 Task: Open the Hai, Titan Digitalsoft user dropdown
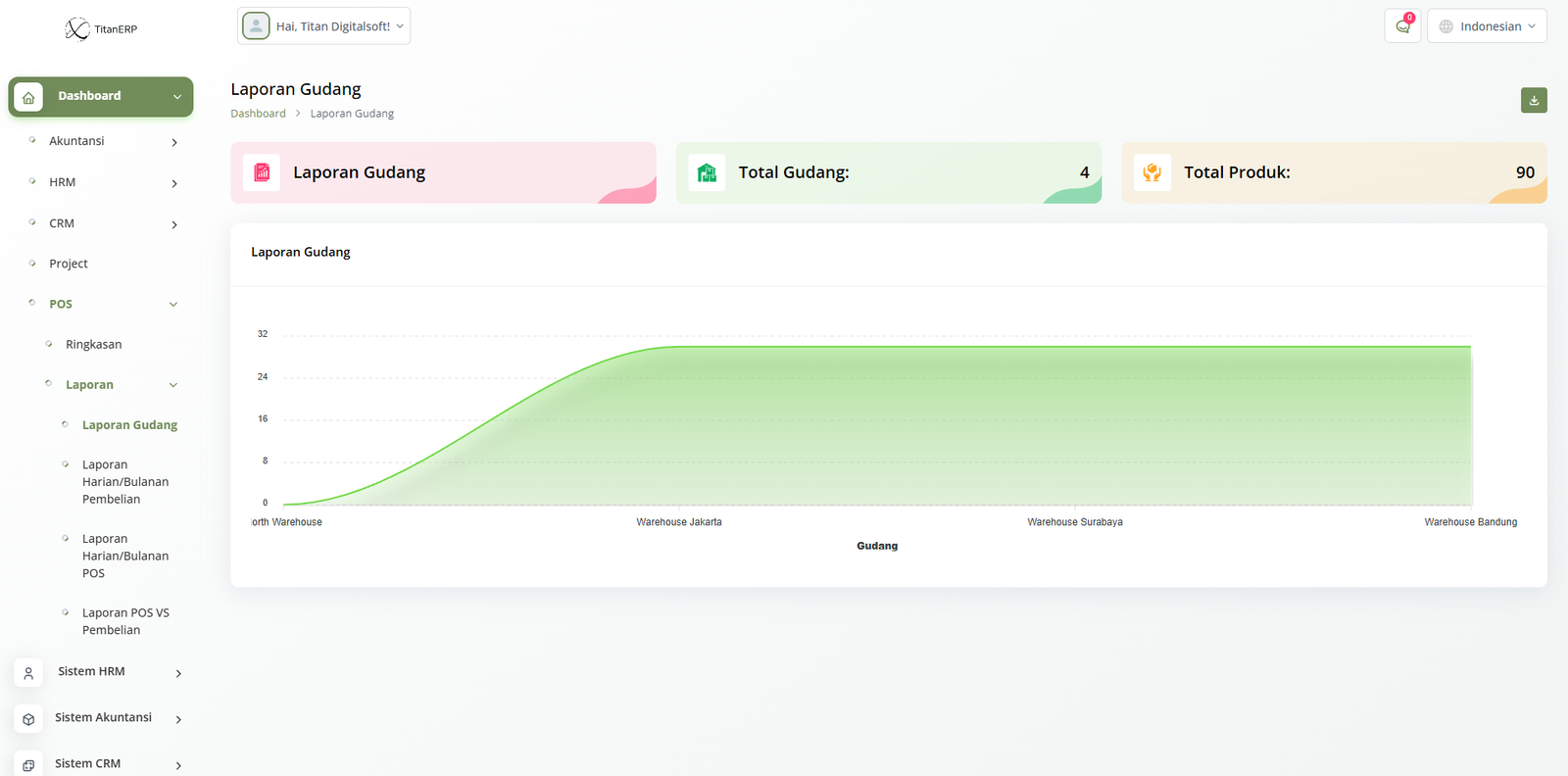click(x=323, y=26)
